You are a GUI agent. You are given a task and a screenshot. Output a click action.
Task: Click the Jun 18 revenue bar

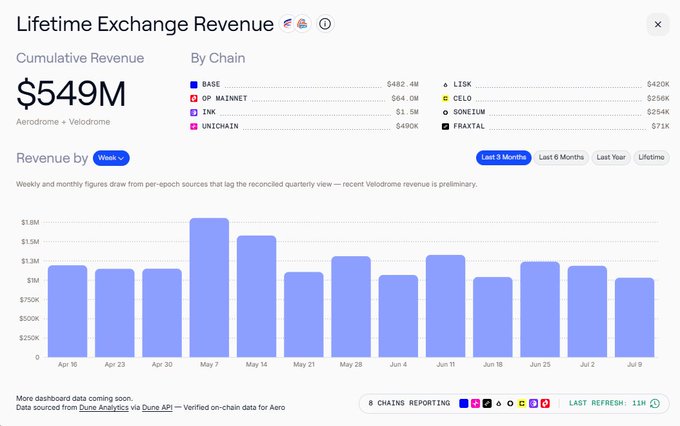pyautogui.click(x=493, y=317)
